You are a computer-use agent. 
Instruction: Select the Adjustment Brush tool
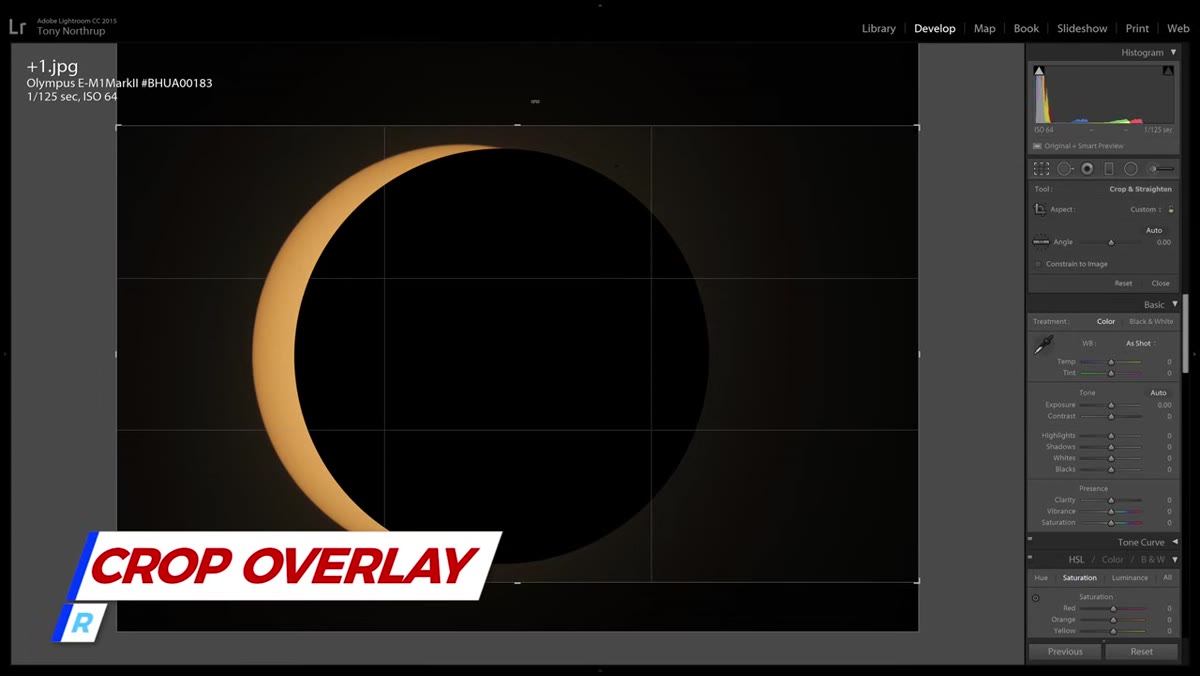pyautogui.click(x=1161, y=169)
